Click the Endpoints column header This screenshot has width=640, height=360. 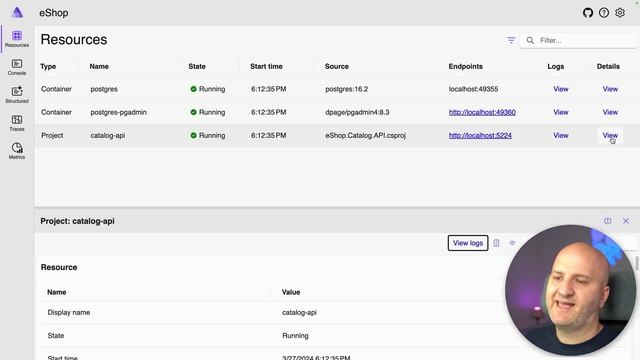click(466, 67)
